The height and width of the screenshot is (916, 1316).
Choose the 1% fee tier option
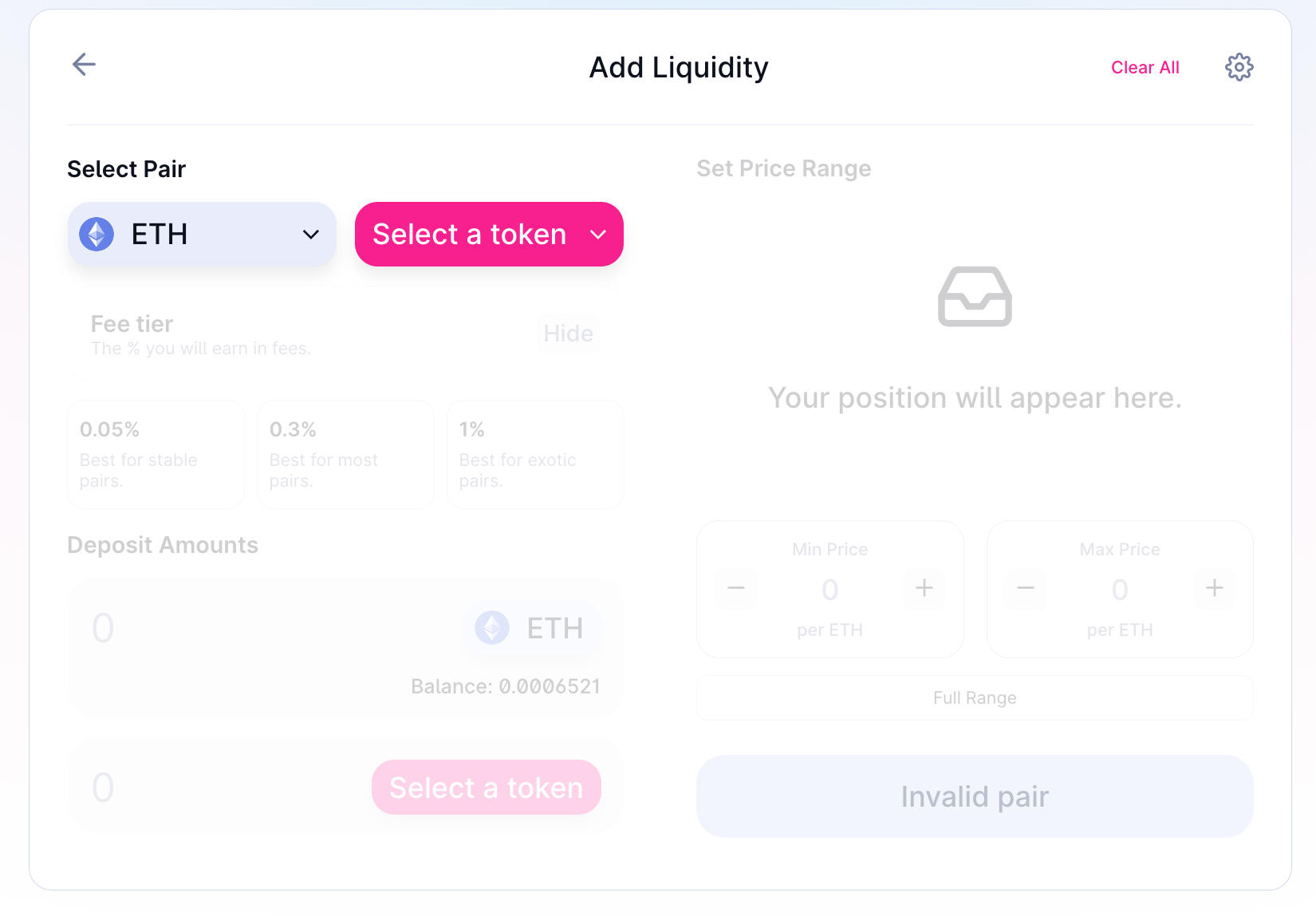(x=535, y=454)
